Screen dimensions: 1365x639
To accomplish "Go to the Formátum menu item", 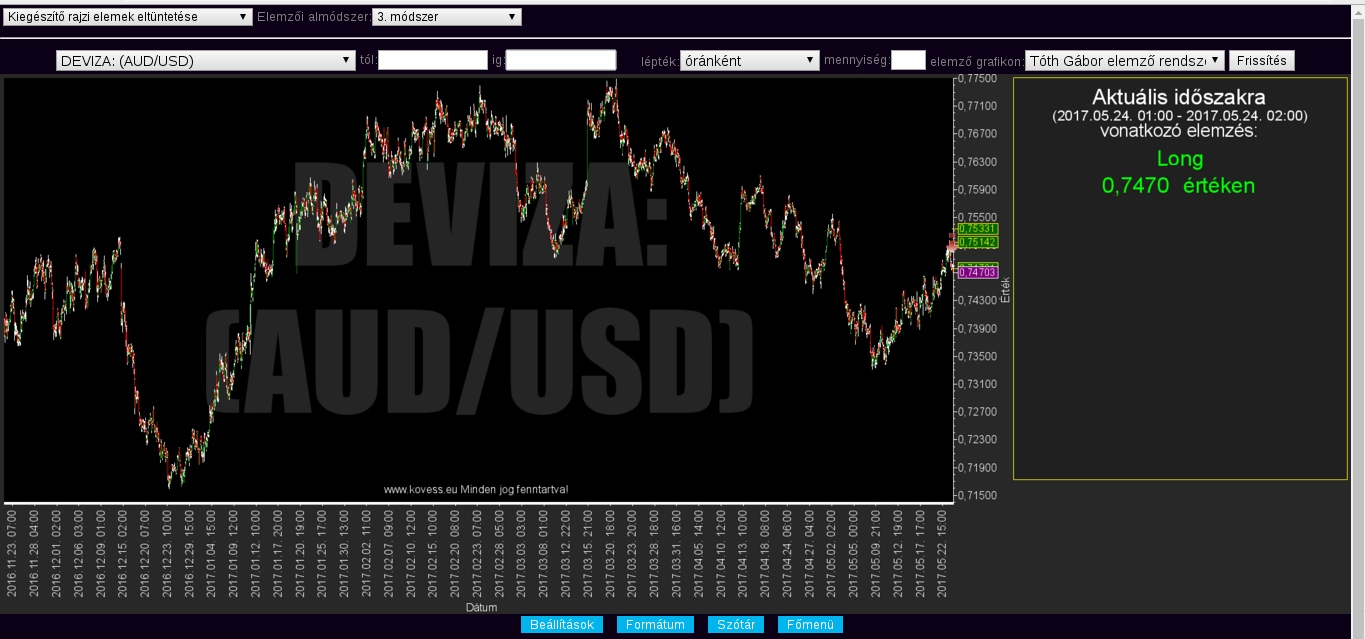I will click(655, 625).
